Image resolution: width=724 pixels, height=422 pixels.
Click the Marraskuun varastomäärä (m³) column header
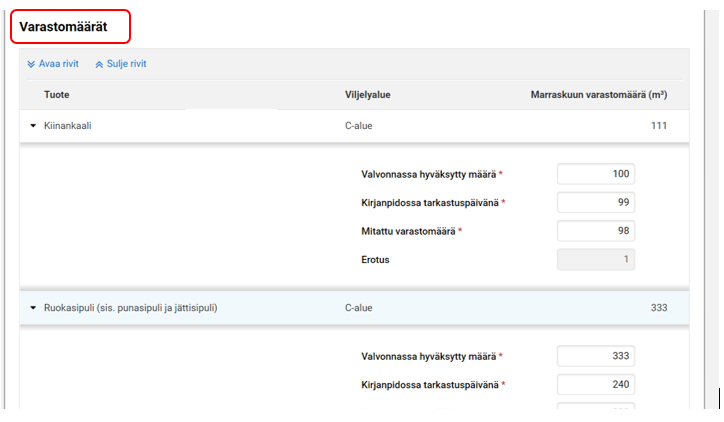(599, 95)
